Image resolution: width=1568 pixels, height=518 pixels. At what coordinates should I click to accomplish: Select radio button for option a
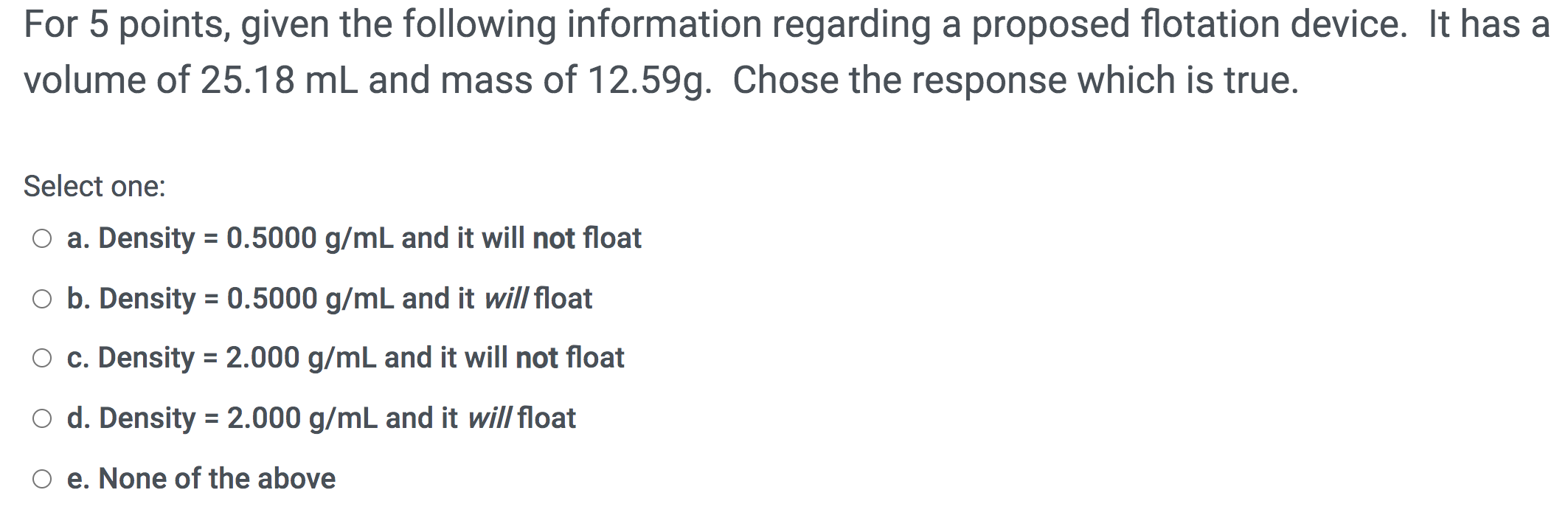pyautogui.click(x=42, y=238)
